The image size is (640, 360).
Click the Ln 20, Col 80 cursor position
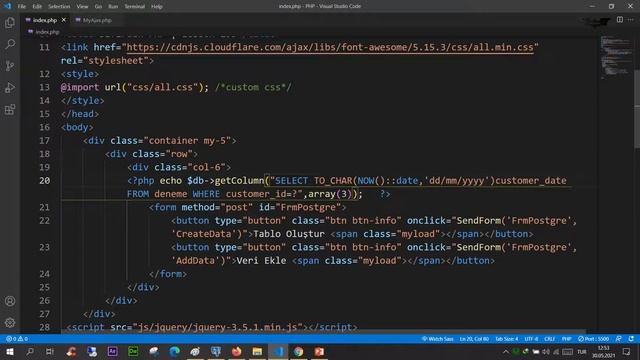pyautogui.click(x=474, y=339)
